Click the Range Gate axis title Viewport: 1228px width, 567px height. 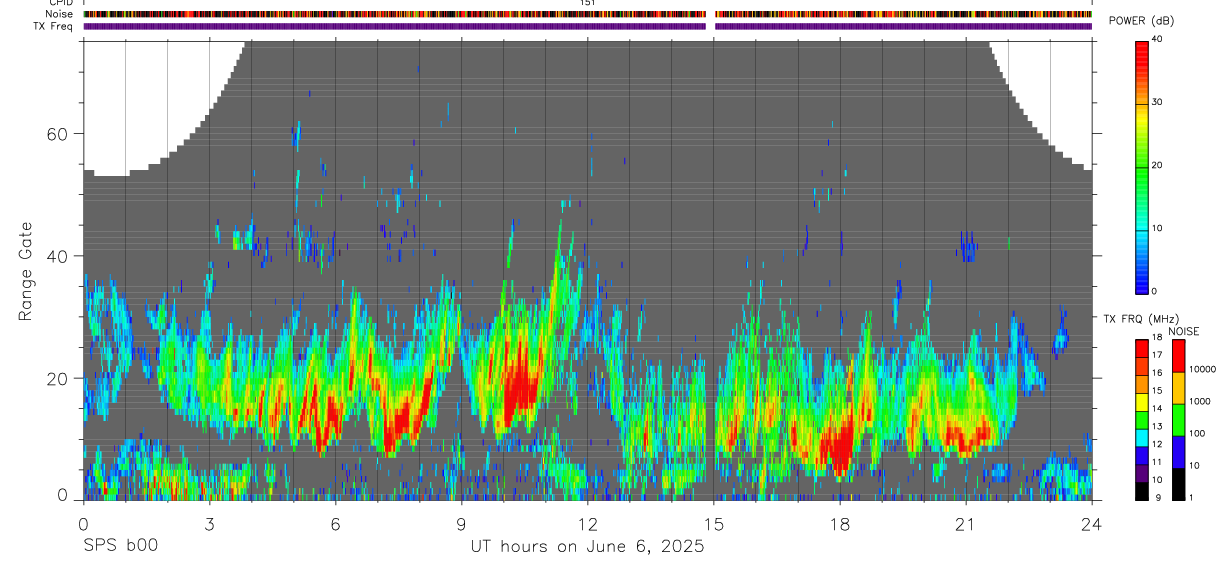tap(25, 270)
